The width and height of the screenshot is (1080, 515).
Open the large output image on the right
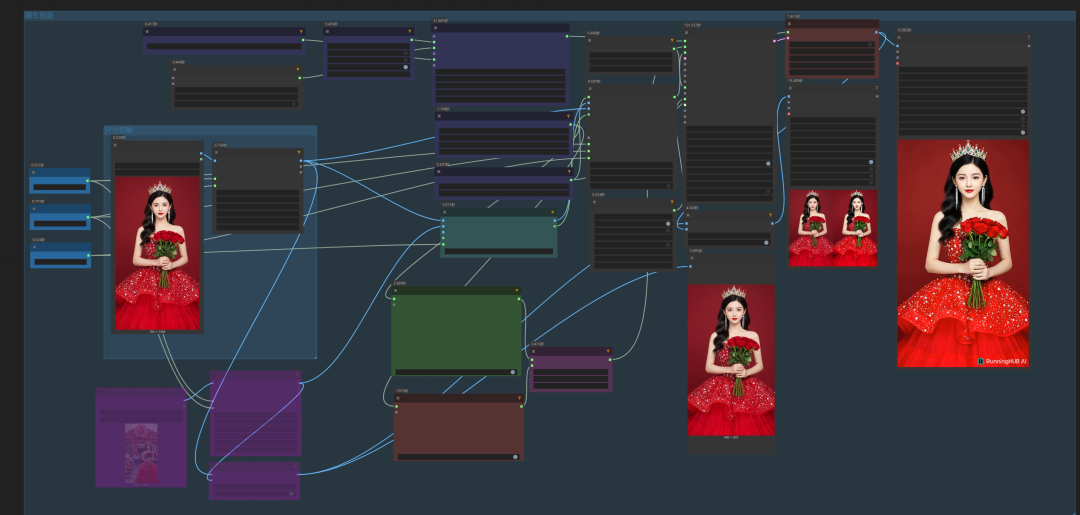[963, 253]
